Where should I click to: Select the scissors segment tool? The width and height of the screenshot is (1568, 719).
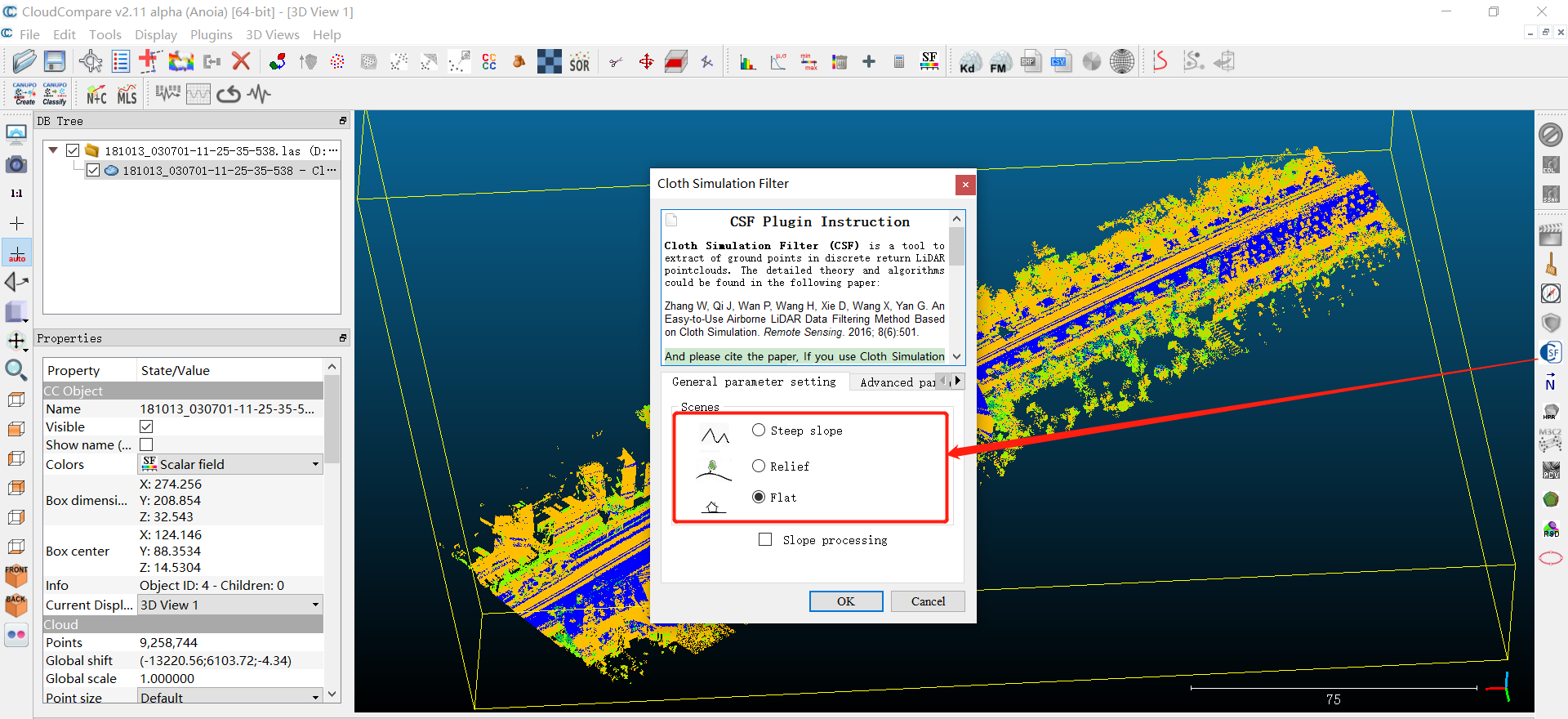pyautogui.click(x=617, y=61)
